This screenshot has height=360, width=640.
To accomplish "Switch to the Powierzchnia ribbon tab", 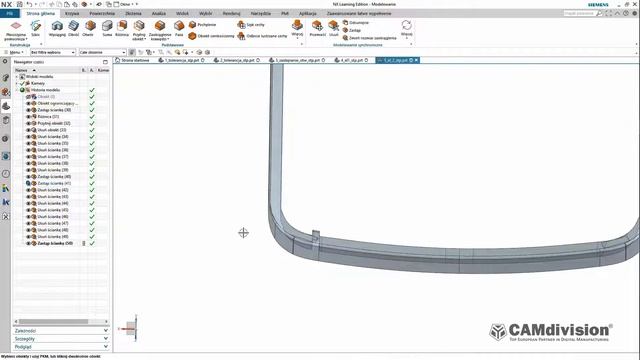I will click(102, 13).
